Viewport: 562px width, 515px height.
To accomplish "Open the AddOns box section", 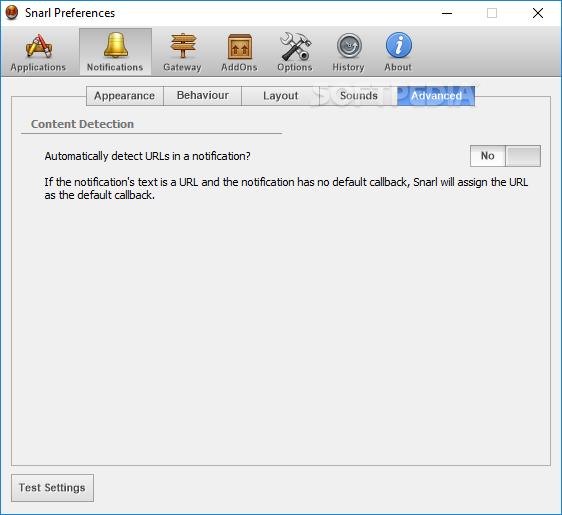I will pyautogui.click(x=239, y=52).
